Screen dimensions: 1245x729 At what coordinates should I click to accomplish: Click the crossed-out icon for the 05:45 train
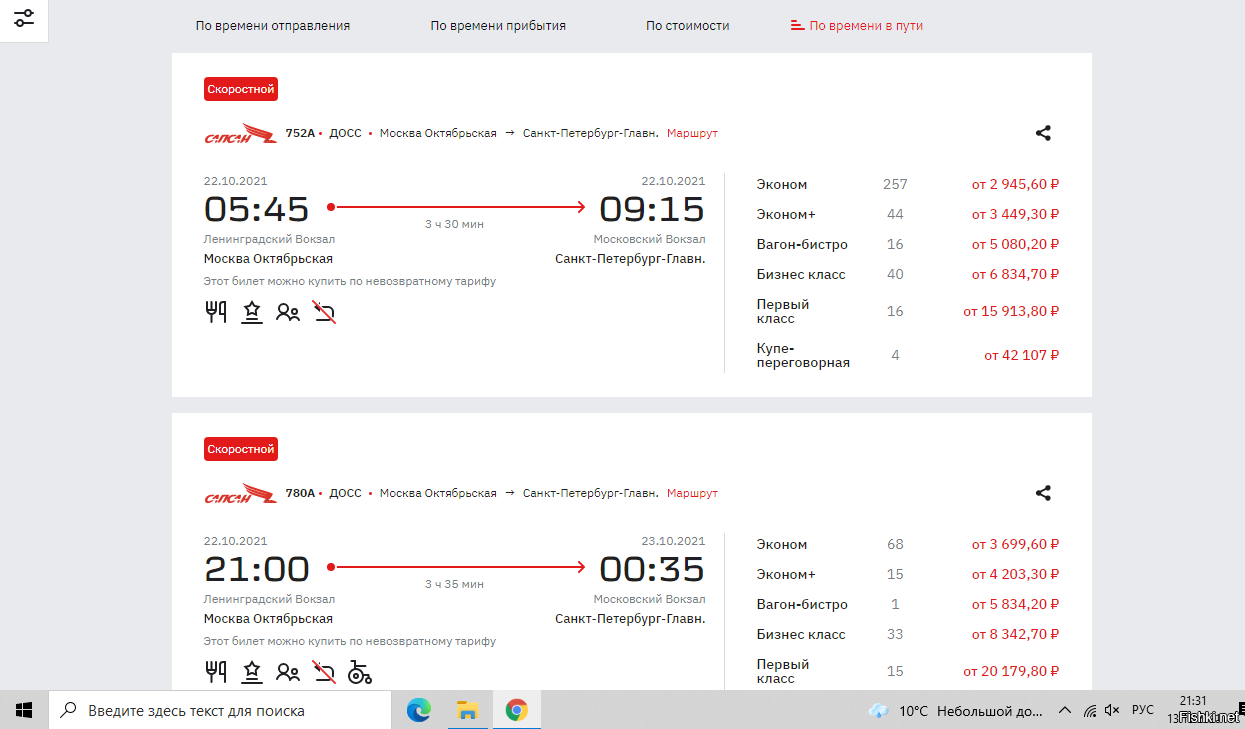click(x=324, y=313)
